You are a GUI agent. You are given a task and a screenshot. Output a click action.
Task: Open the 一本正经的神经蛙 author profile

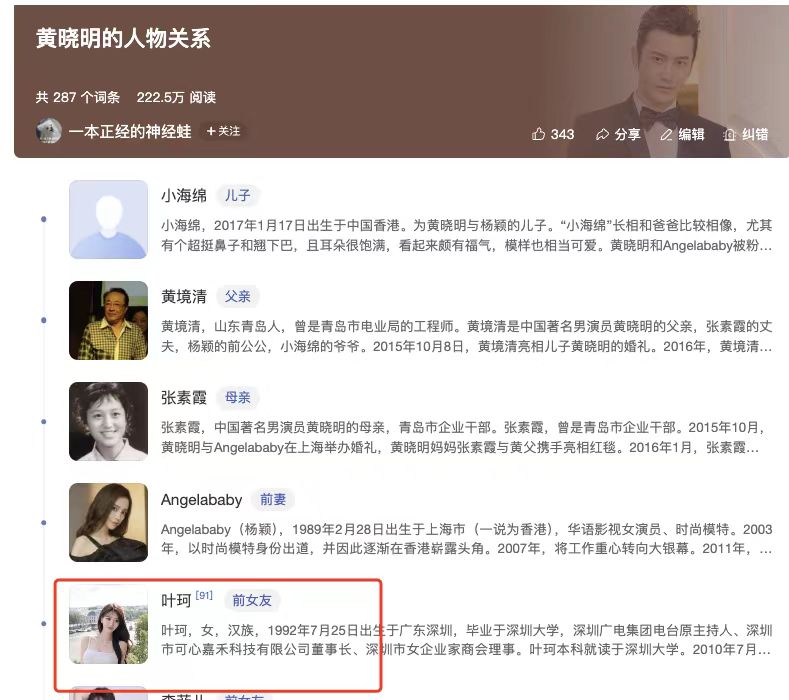tap(130, 132)
